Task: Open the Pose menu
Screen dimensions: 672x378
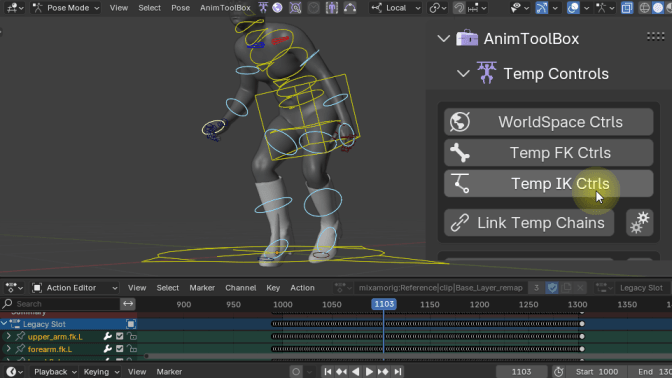Action: (x=180, y=8)
